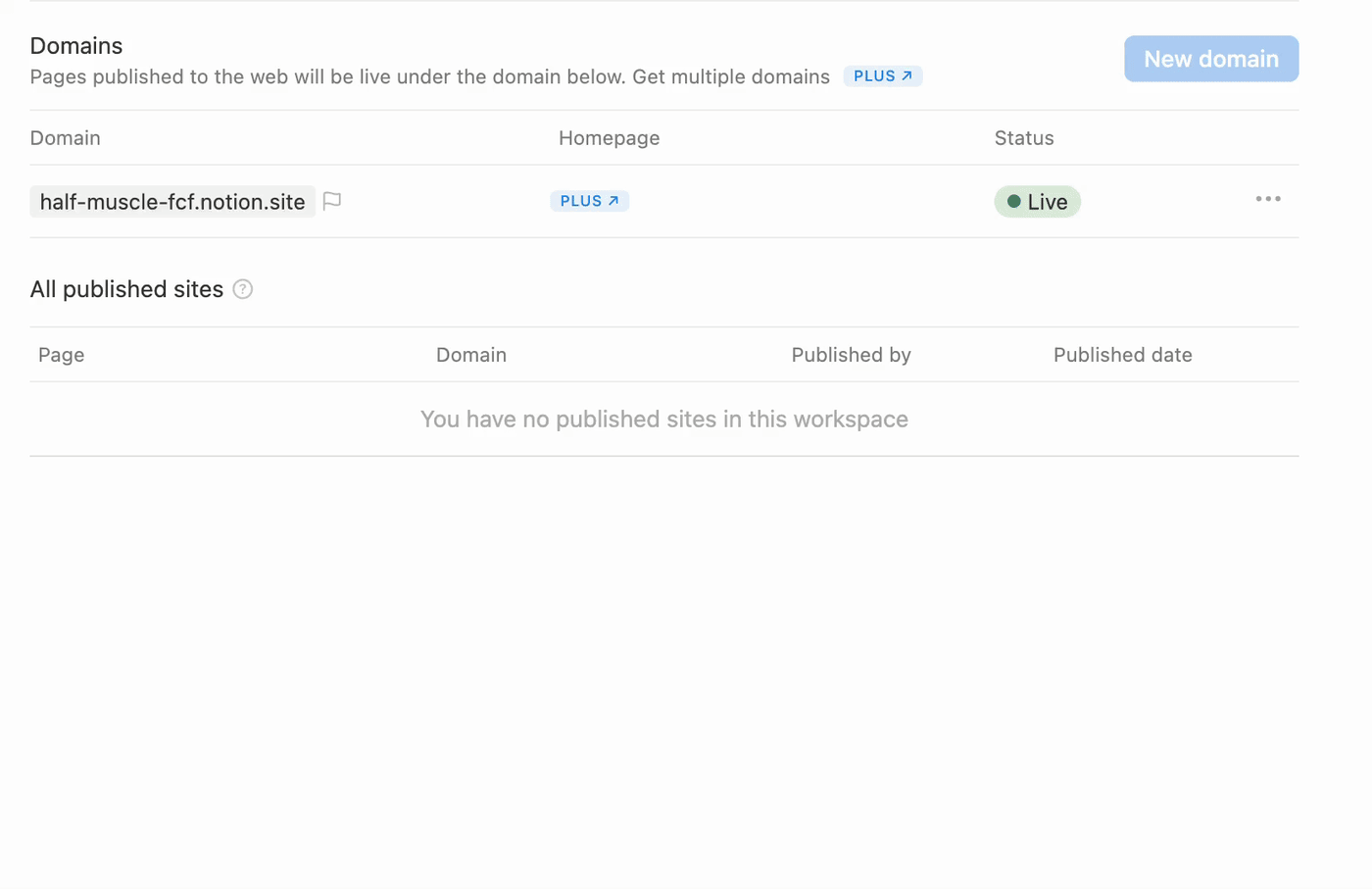Viewport: 1372px width, 889px height.
Task: Click the Domain header in published sites table
Action: click(471, 355)
